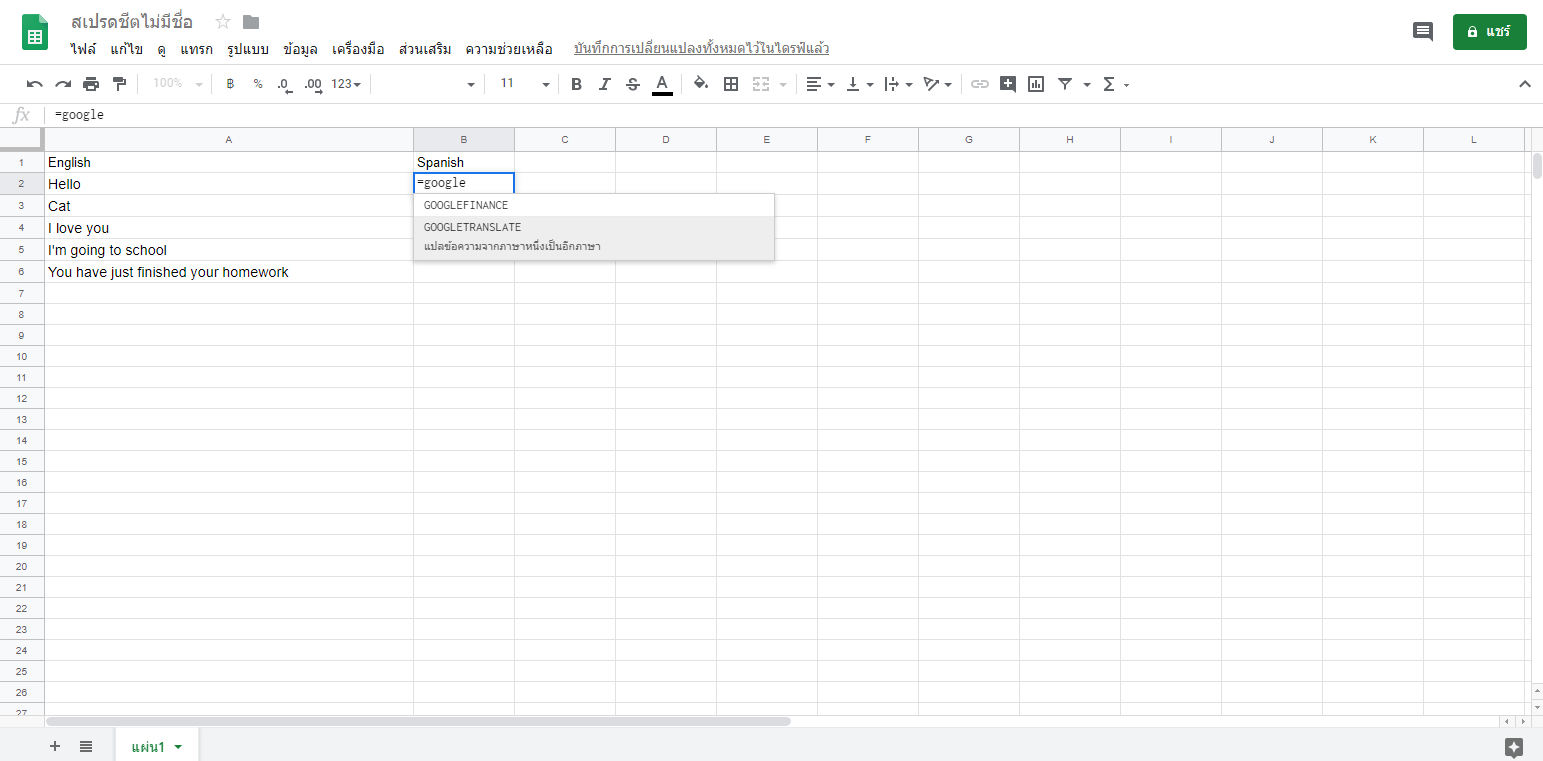Open the แผ่น1 tab dropdown arrow
The image size is (1543, 761).
point(179,747)
